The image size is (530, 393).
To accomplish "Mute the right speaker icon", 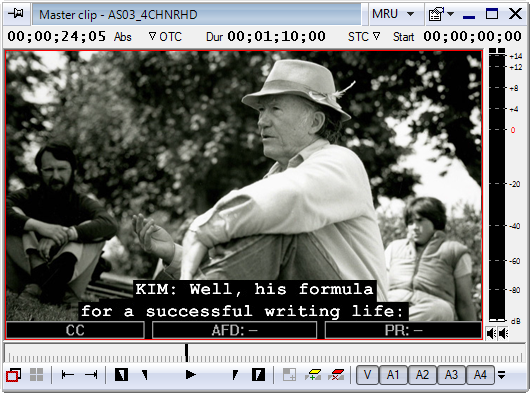I will click(503, 334).
